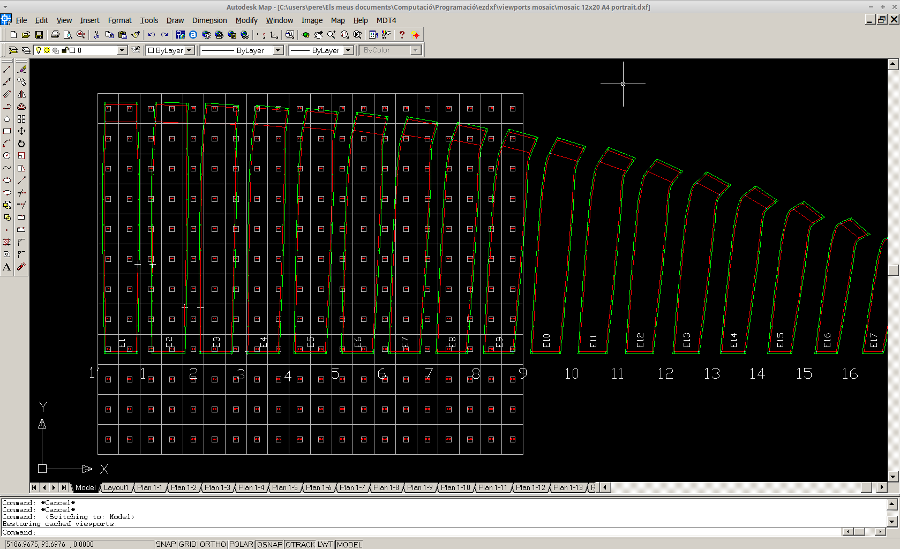The image size is (900, 549).
Task: Open the Dimension menu
Action: point(210,20)
